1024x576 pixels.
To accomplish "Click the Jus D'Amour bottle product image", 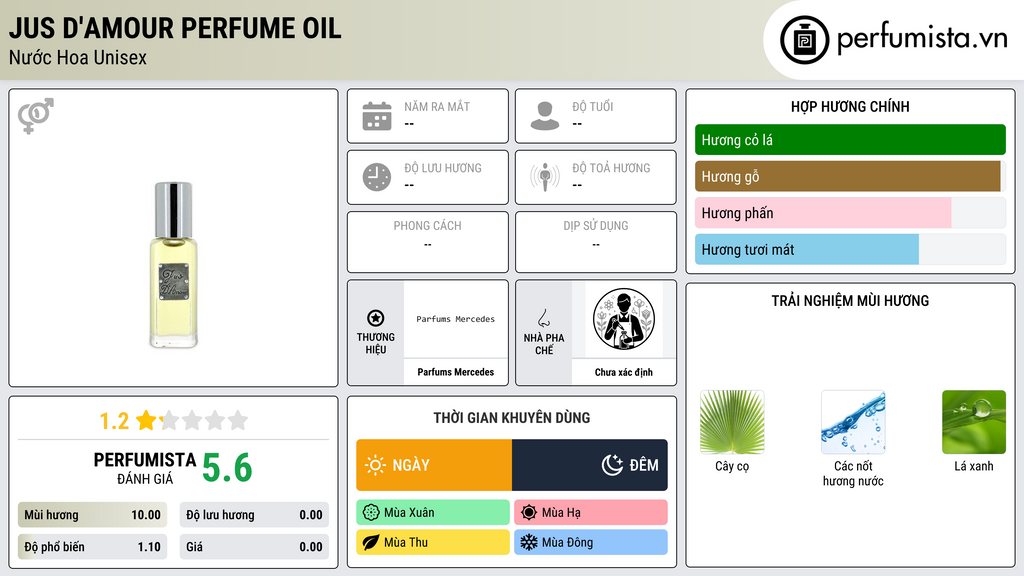I will [x=174, y=264].
